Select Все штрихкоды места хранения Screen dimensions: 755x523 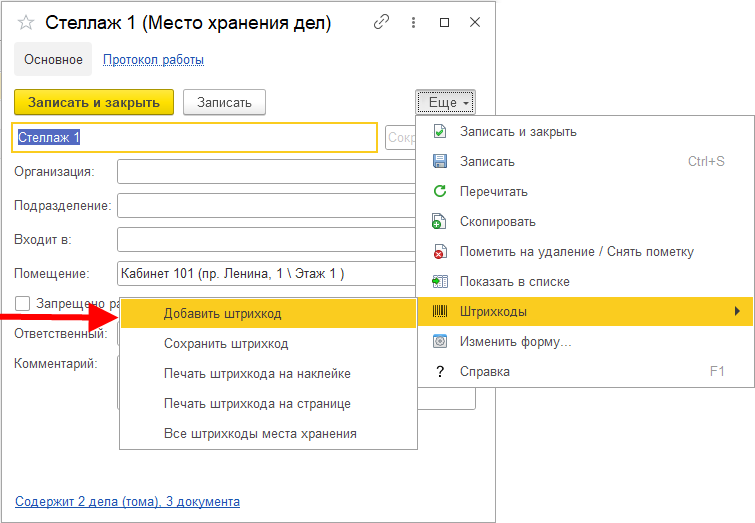[x=260, y=434]
